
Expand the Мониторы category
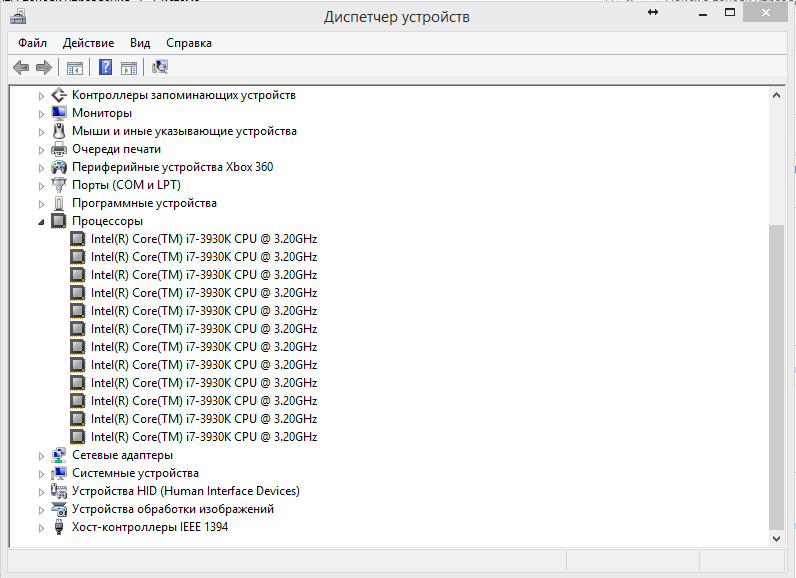tap(42, 114)
